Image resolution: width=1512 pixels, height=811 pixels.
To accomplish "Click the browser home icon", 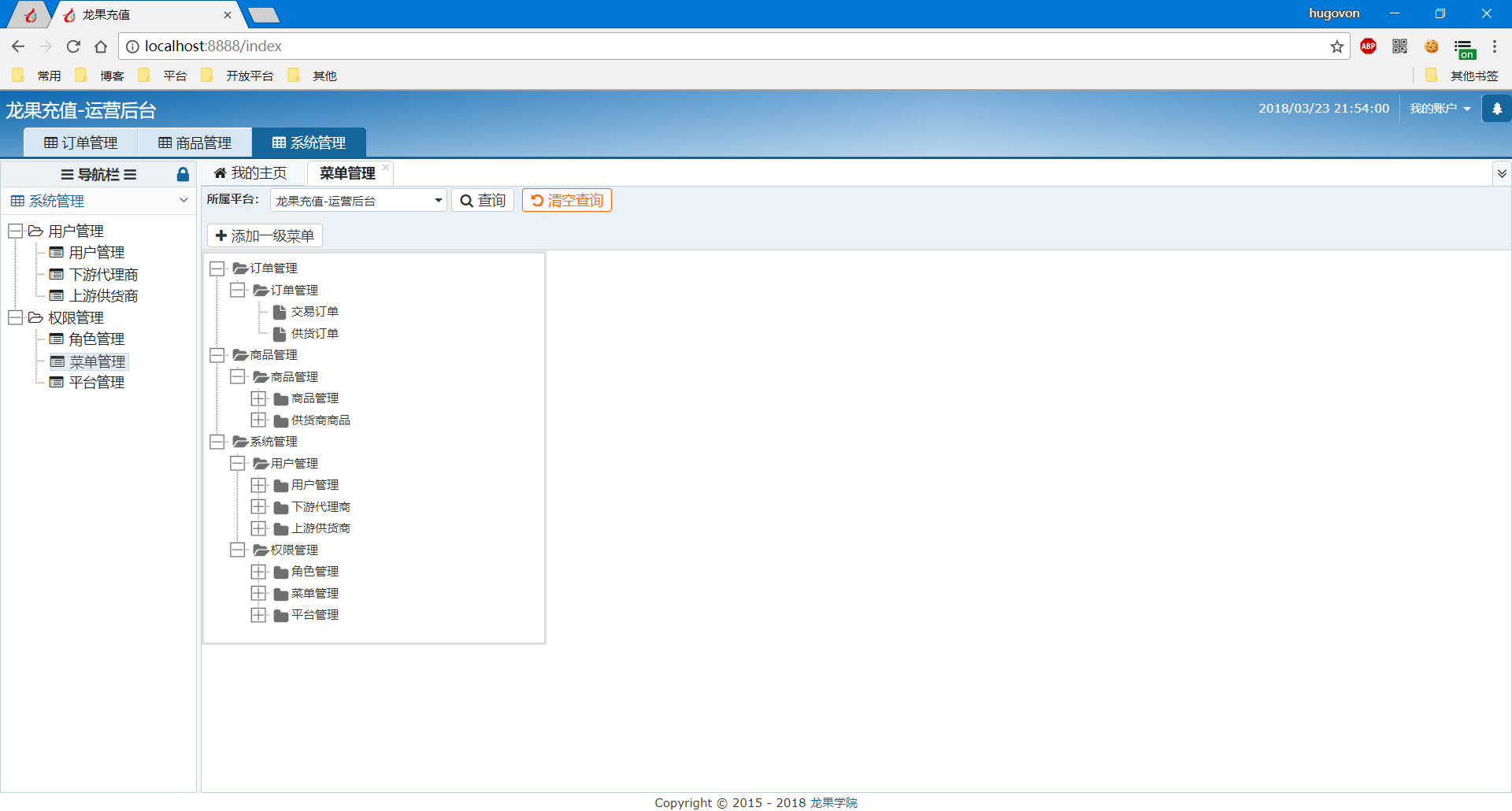I will [101, 46].
